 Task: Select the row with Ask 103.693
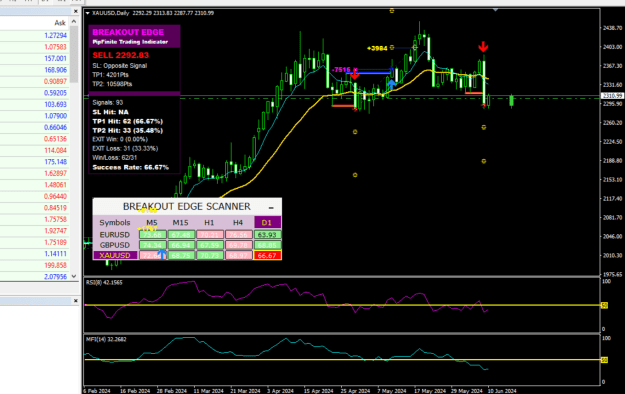coord(35,104)
